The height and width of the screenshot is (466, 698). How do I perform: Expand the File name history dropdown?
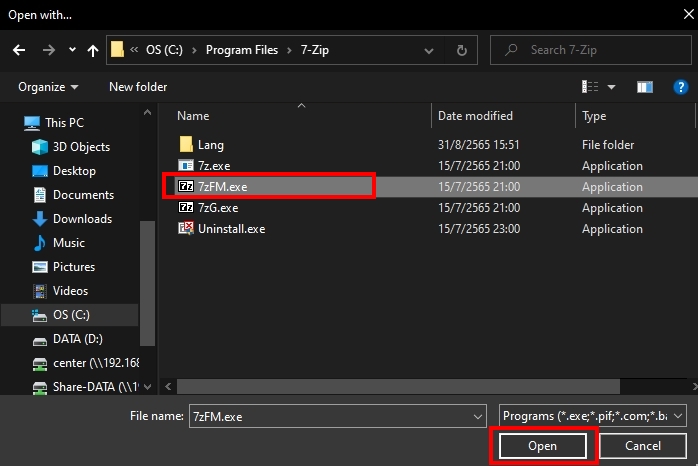476,415
